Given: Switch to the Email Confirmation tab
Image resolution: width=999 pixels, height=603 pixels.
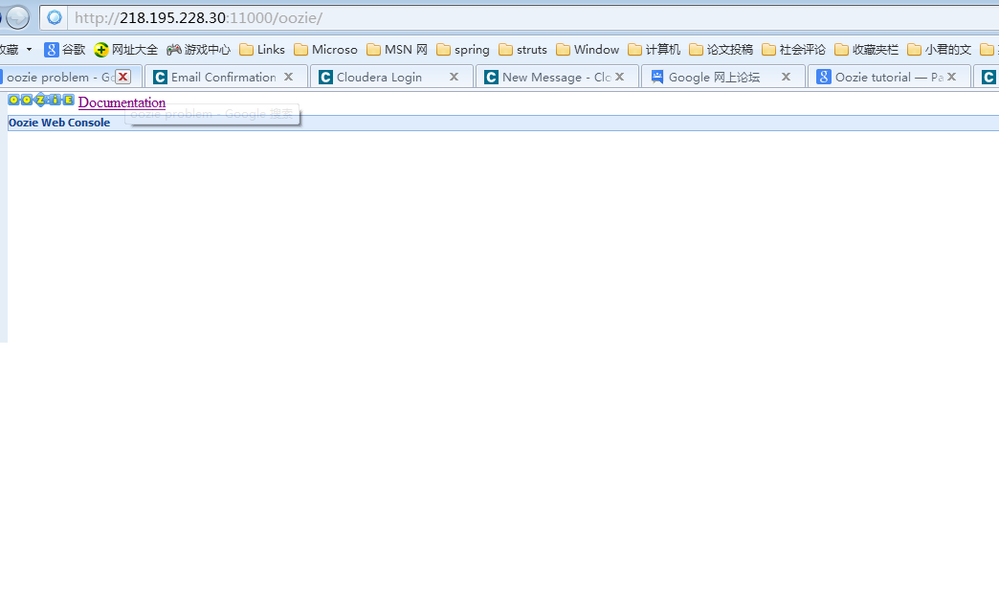Looking at the screenshot, I should coord(223,77).
